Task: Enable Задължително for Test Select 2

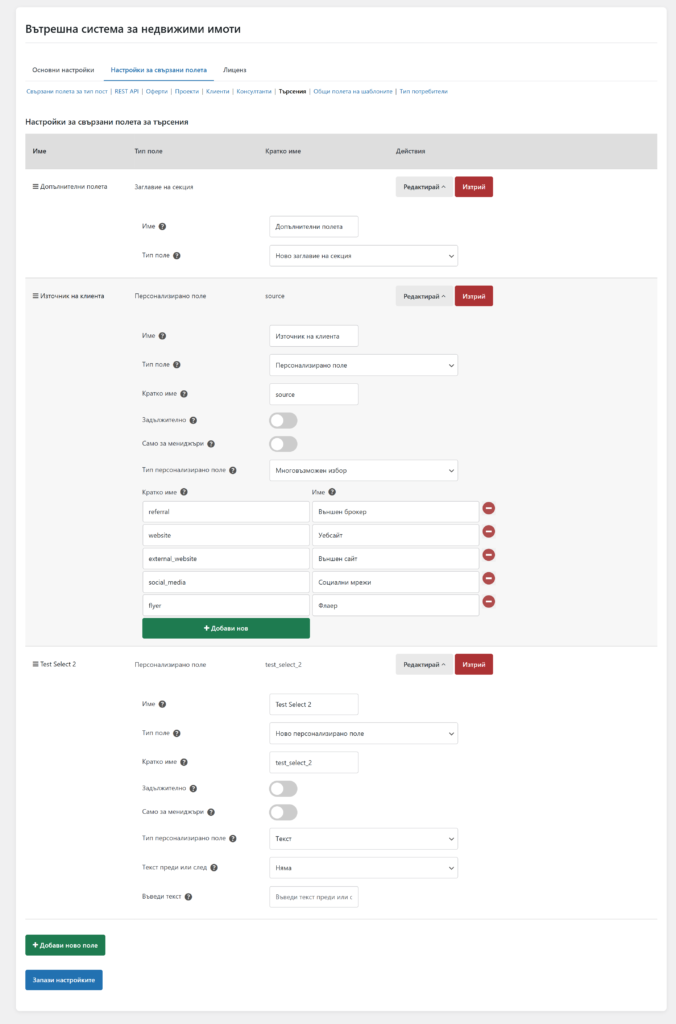Action: tap(283, 789)
